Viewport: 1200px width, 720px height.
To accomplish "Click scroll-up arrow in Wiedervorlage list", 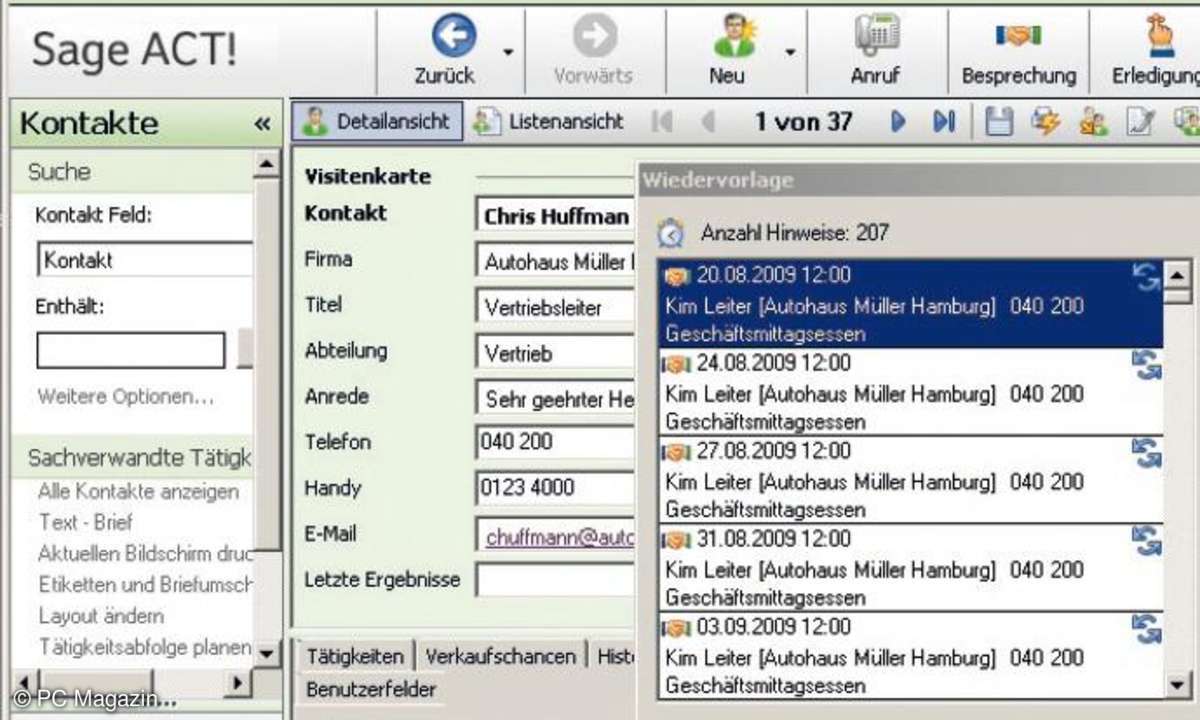I will (1178, 274).
